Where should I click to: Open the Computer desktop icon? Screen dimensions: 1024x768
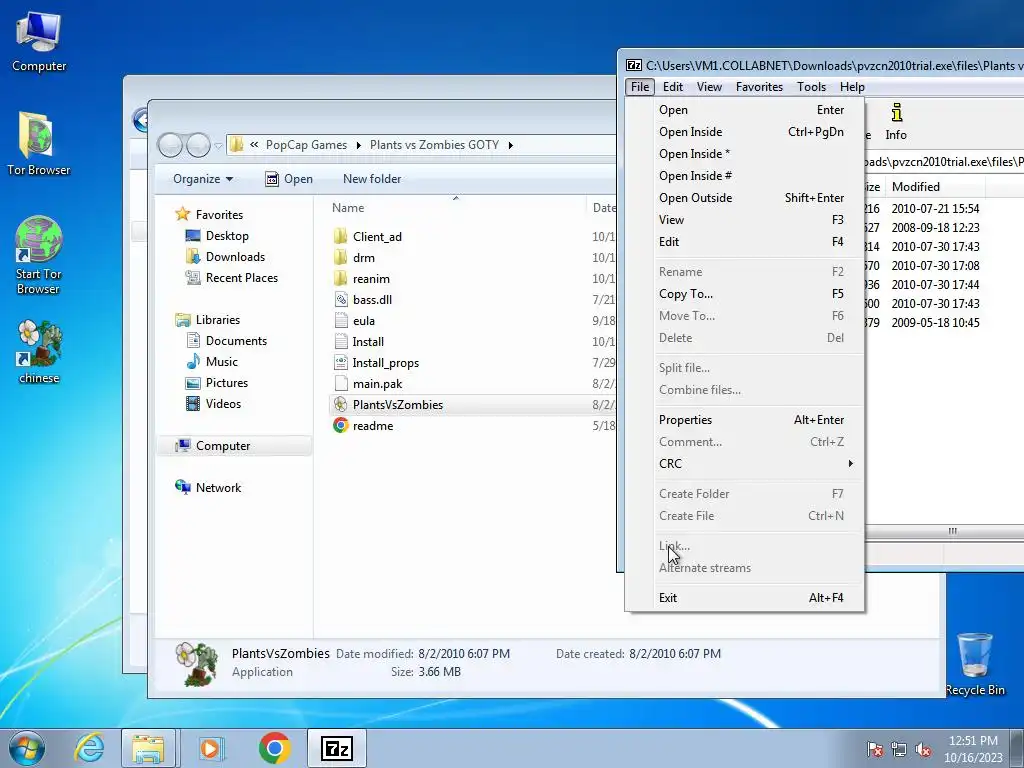39,42
